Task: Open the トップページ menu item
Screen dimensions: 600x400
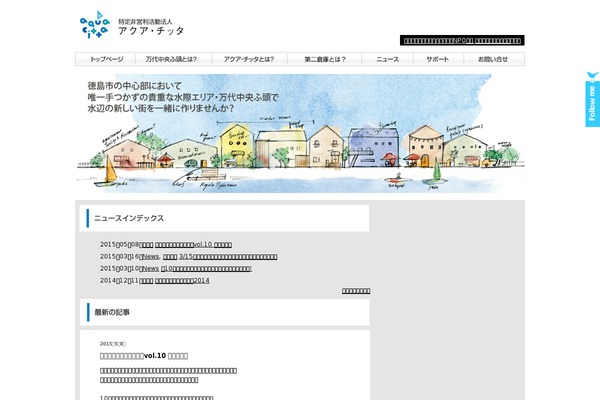Action: [106, 59]
